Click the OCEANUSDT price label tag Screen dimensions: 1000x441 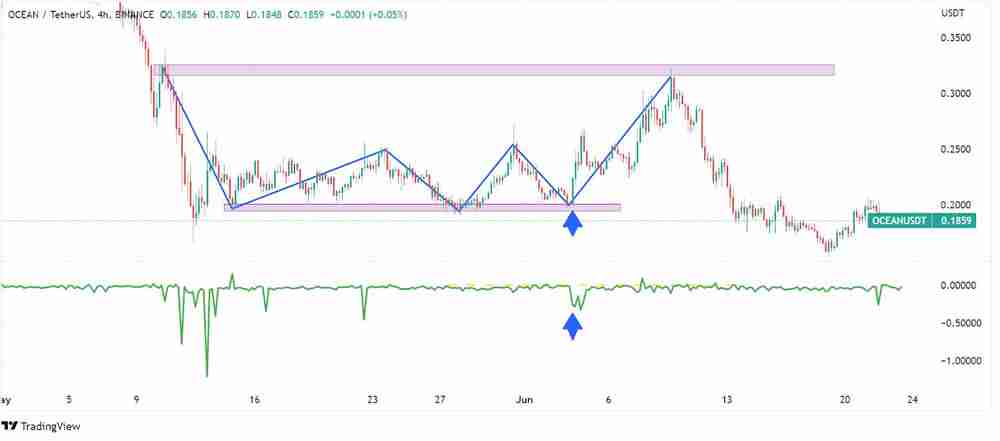coord(900,219)
